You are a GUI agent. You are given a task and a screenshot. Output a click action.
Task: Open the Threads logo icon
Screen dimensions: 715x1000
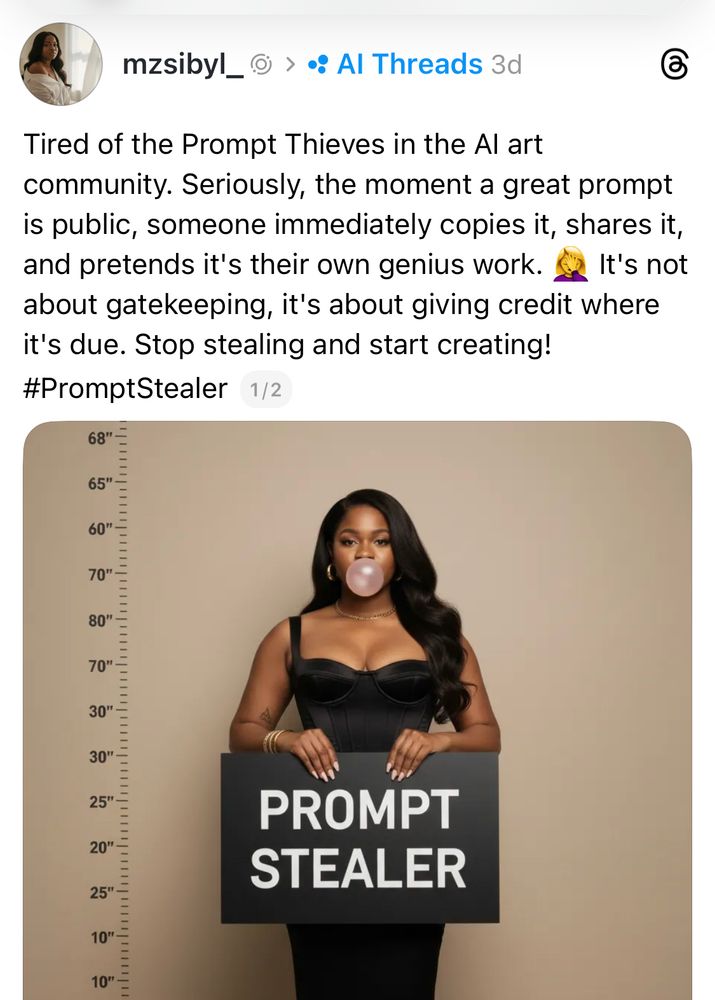[674, 65]
